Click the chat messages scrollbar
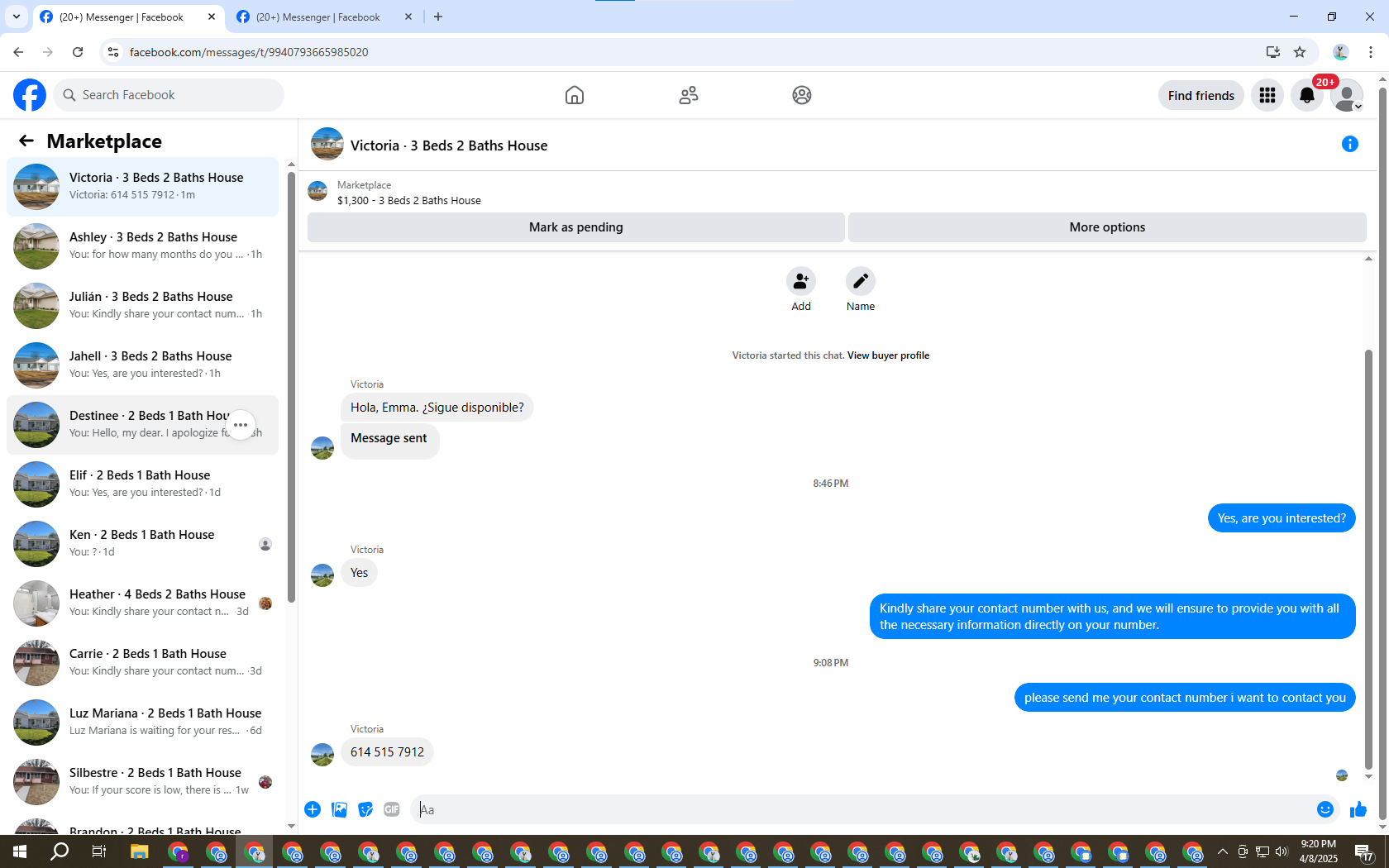This screenshot has width=1389, height=868. point(1368,558)
